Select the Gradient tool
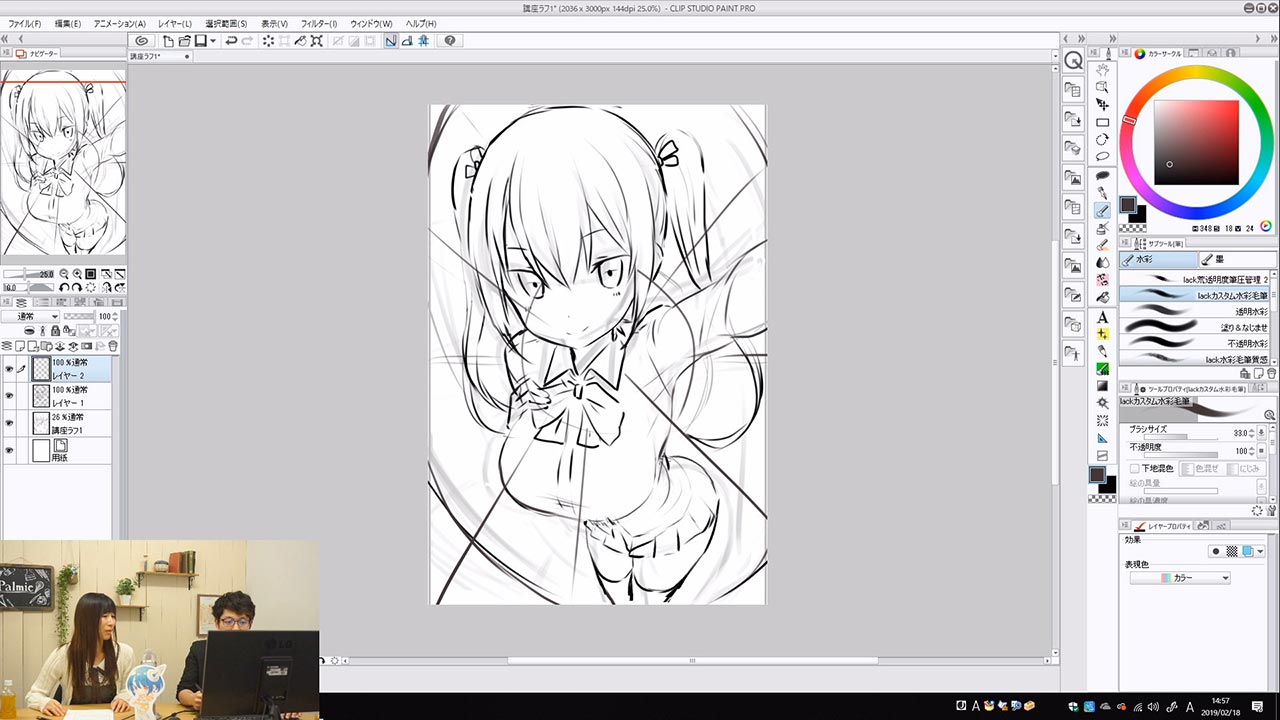Viewport: 1280px width, 720px height. [x=1102, y=386]
